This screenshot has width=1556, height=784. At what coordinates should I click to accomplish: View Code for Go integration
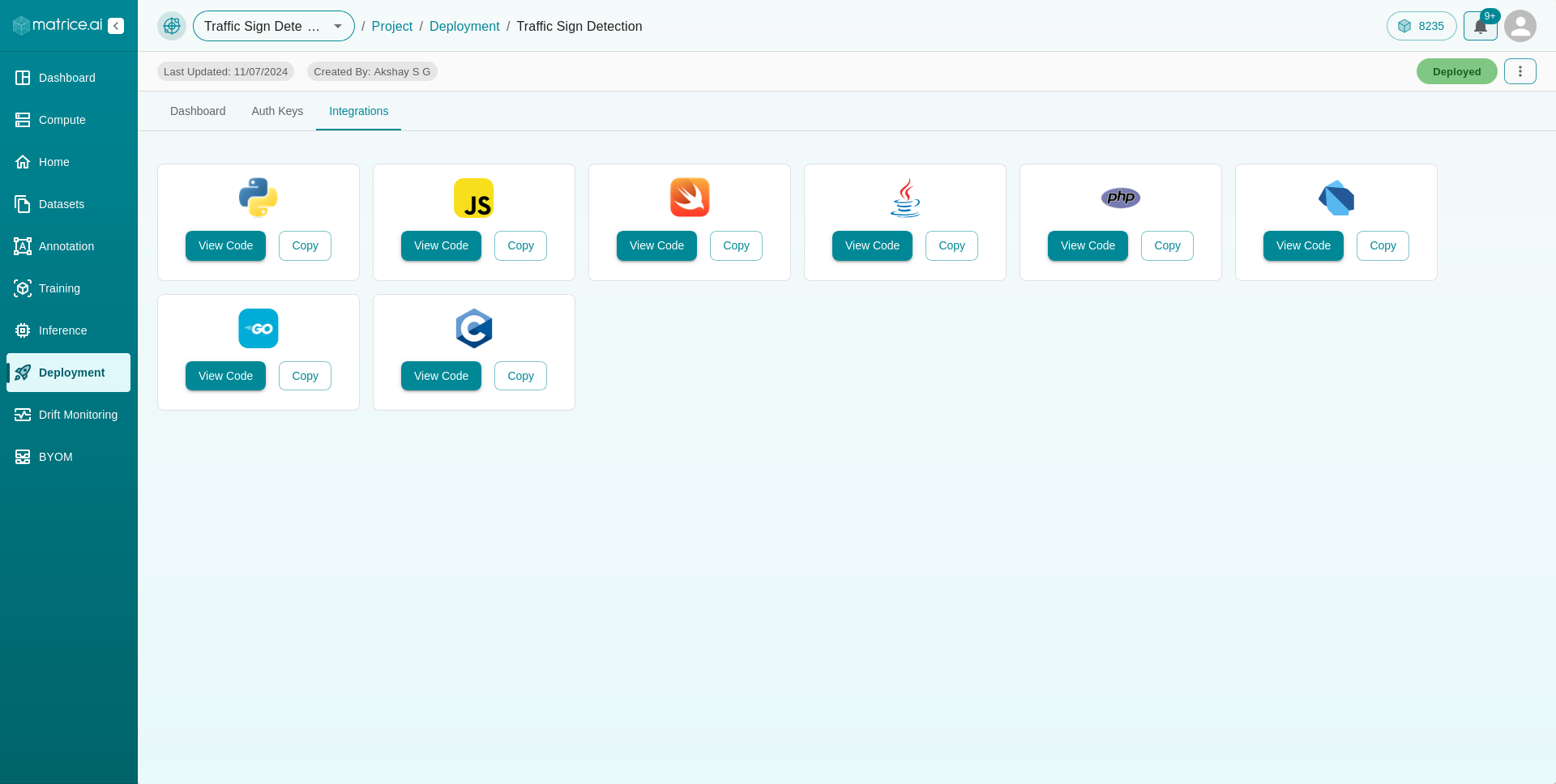(225, 376)
